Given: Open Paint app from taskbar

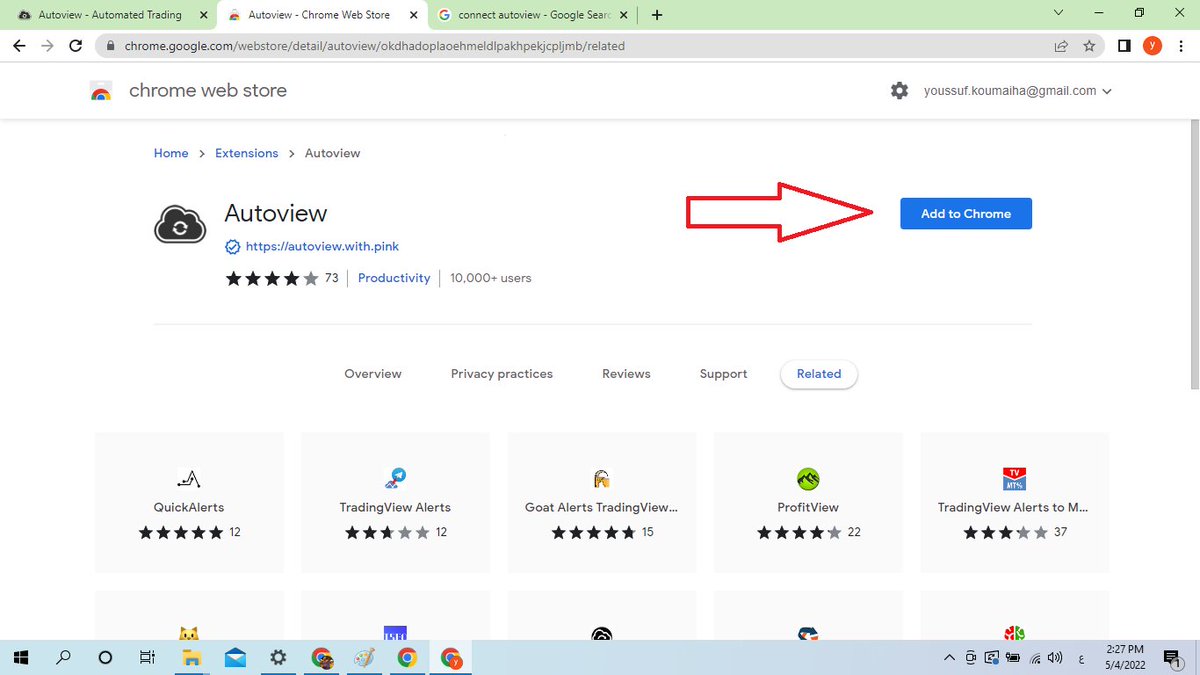Looking at the screenshot, I should (364, 658).
